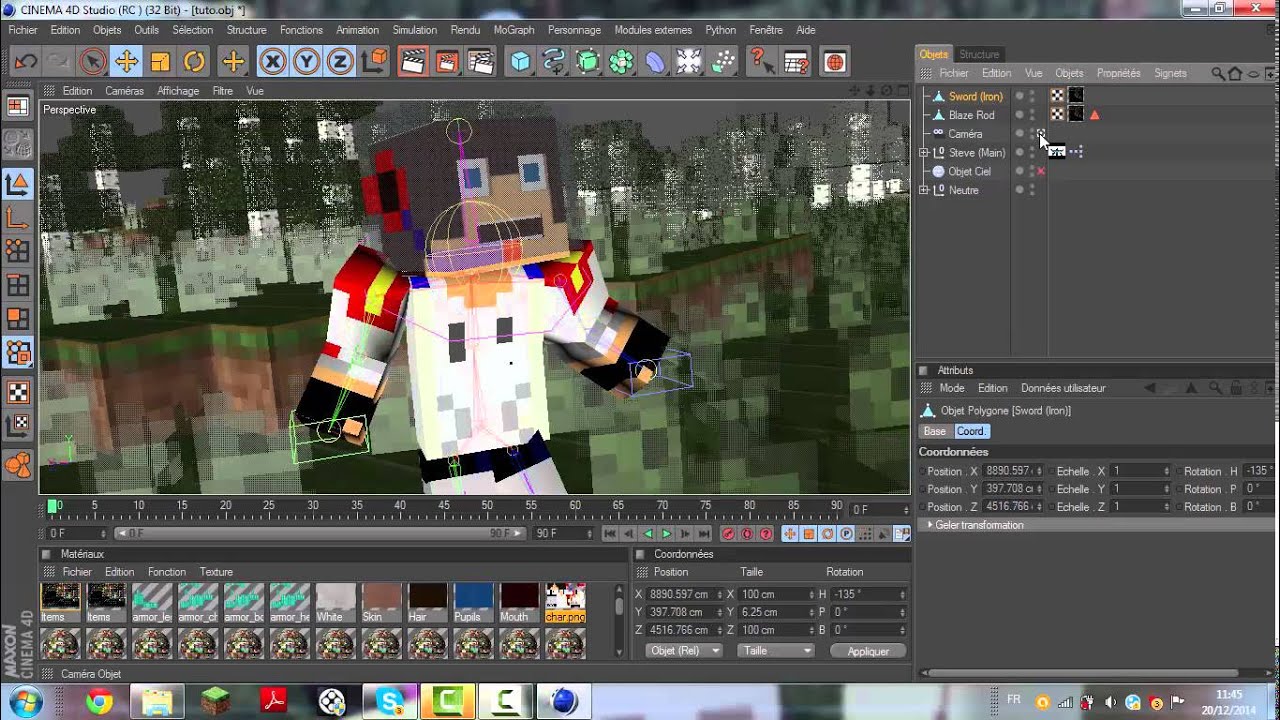Activate the Move tool
The height and width of the screenshot is (720, 1280).
126,62
